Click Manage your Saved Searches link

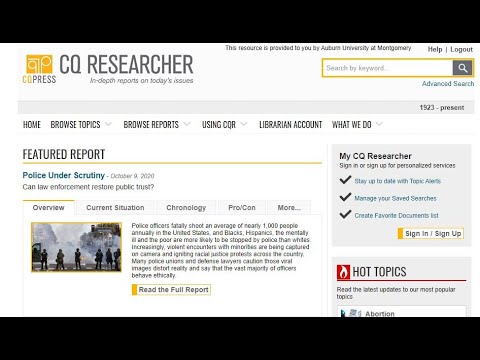click(x=395, y=198)
